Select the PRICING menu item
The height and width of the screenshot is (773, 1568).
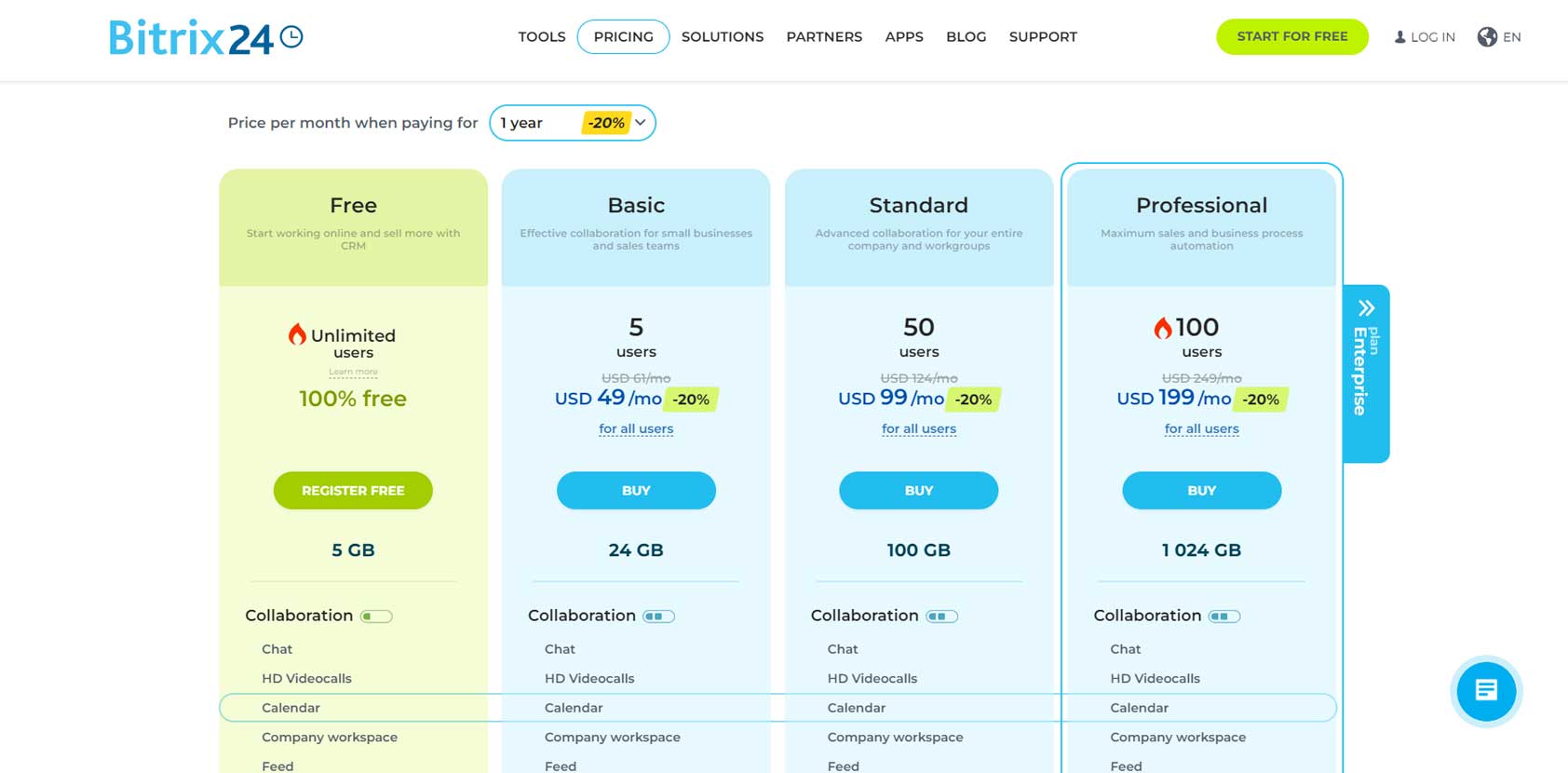623,37
